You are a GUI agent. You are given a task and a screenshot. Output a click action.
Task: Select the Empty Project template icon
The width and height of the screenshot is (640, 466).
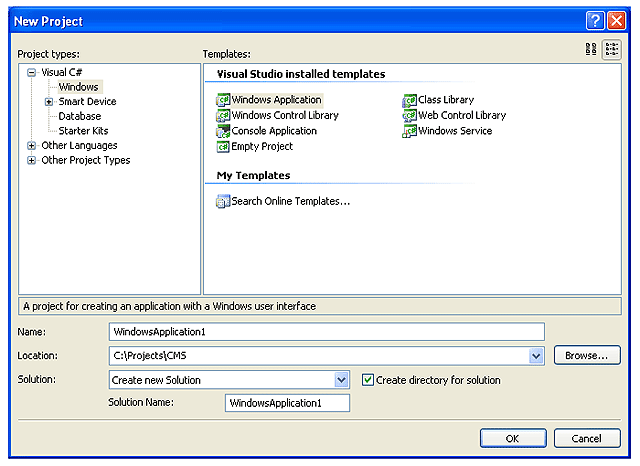coord(223,146)
